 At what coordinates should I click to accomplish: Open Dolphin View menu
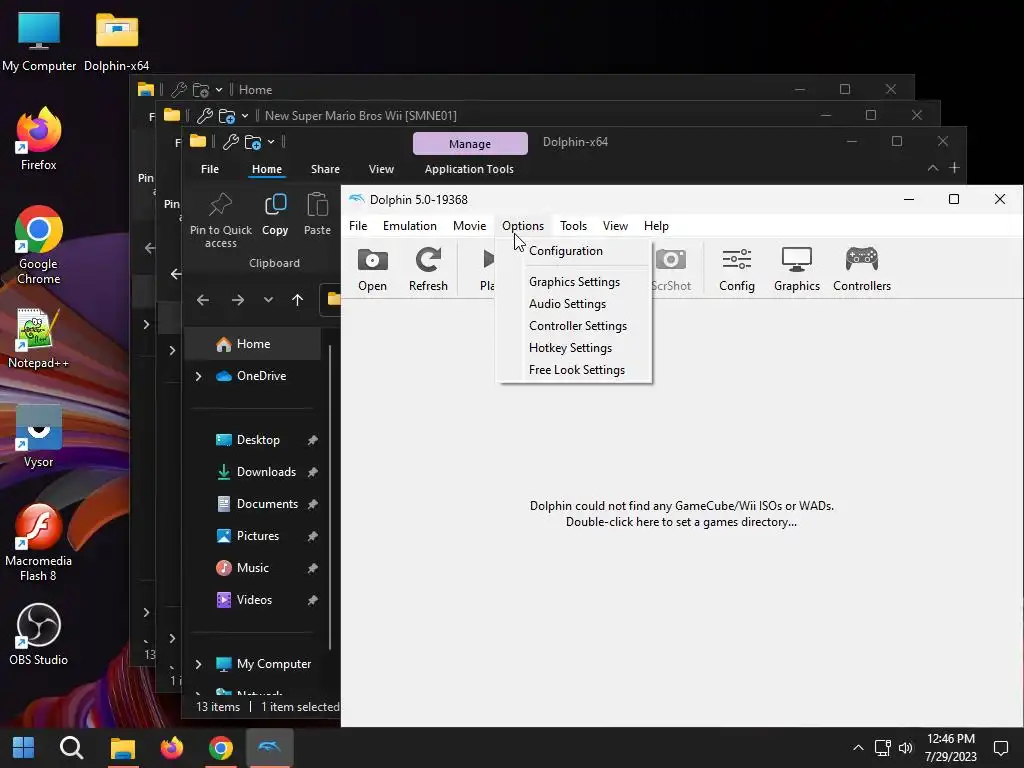click(615, 226)
